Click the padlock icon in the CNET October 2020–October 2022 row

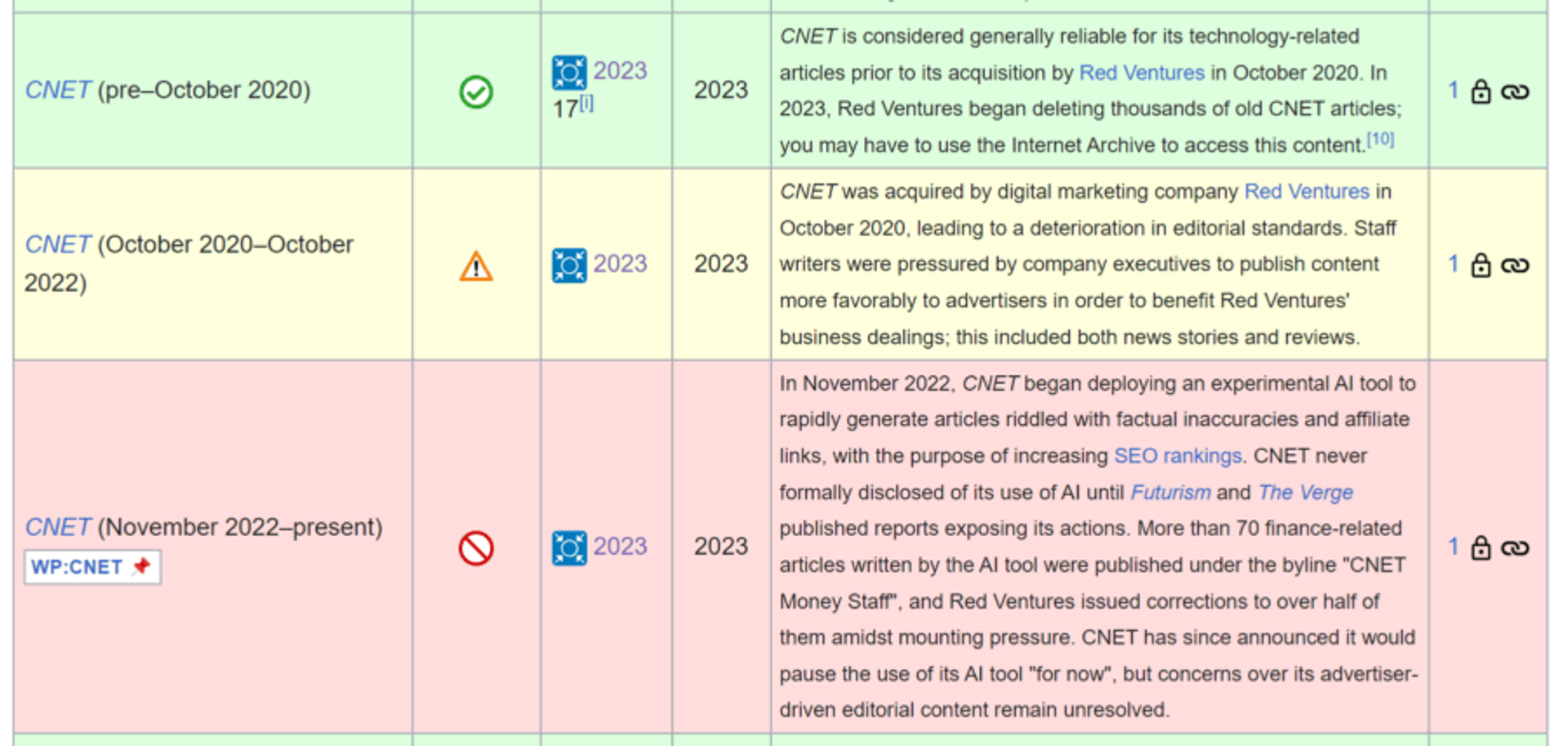1481,266
